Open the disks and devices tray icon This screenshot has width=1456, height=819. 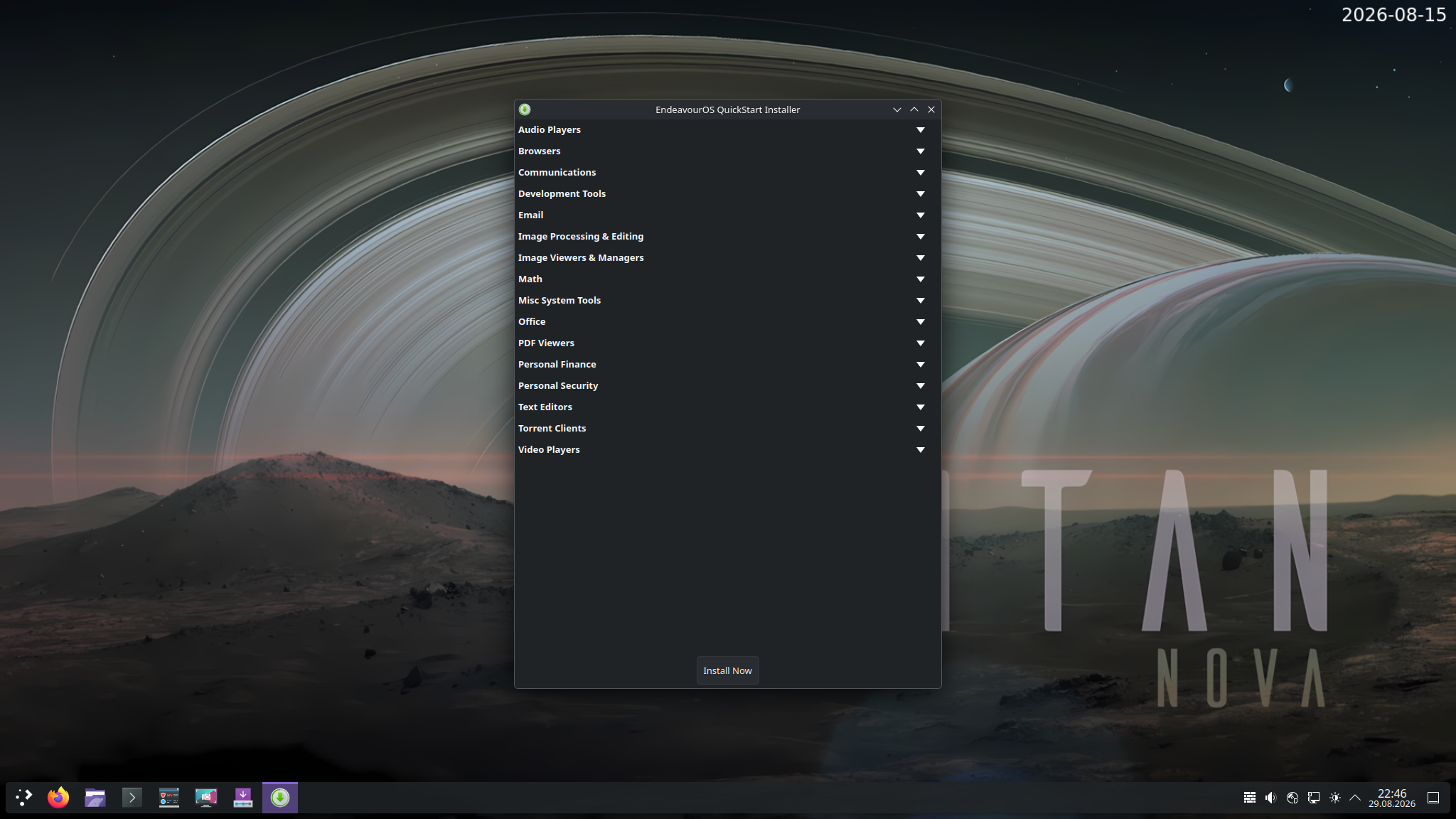(x=1292, y=798)
